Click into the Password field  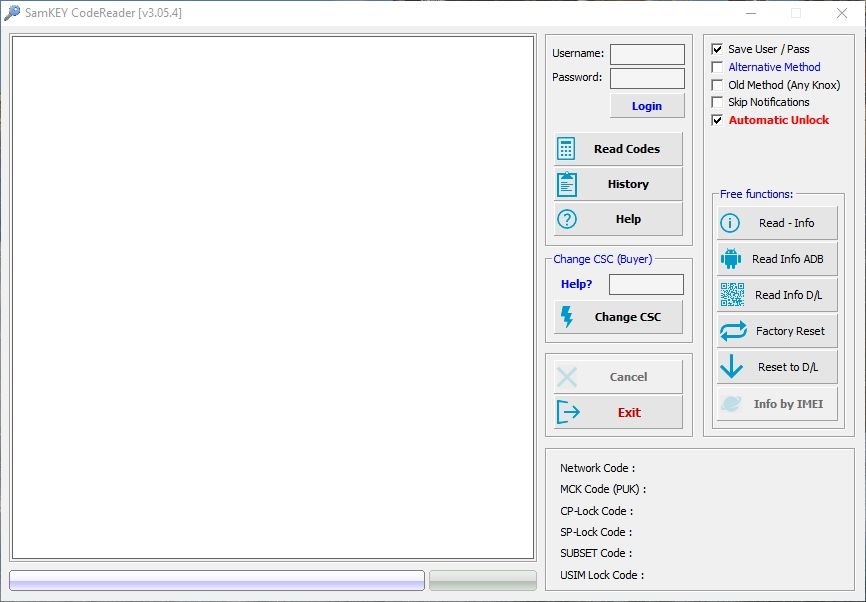coord(647,78)
